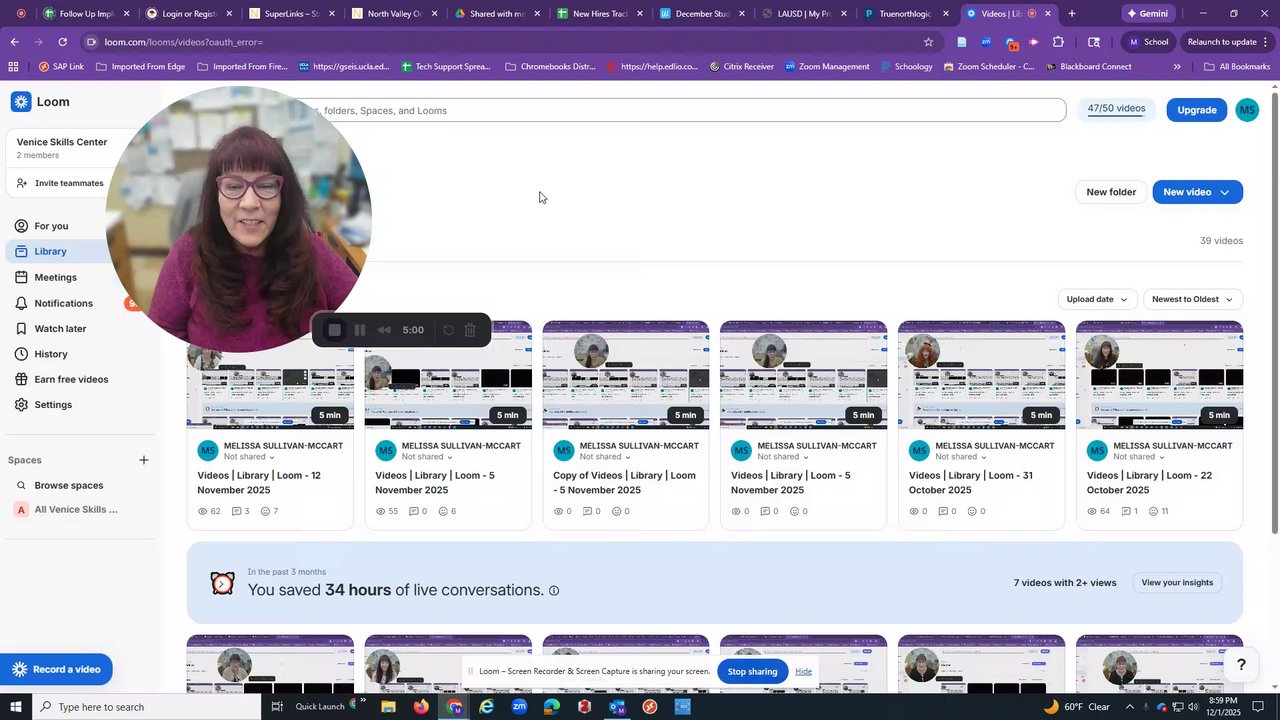Click View your insights button
This screenshot has height=720, width=1280.
[1177, 583]
